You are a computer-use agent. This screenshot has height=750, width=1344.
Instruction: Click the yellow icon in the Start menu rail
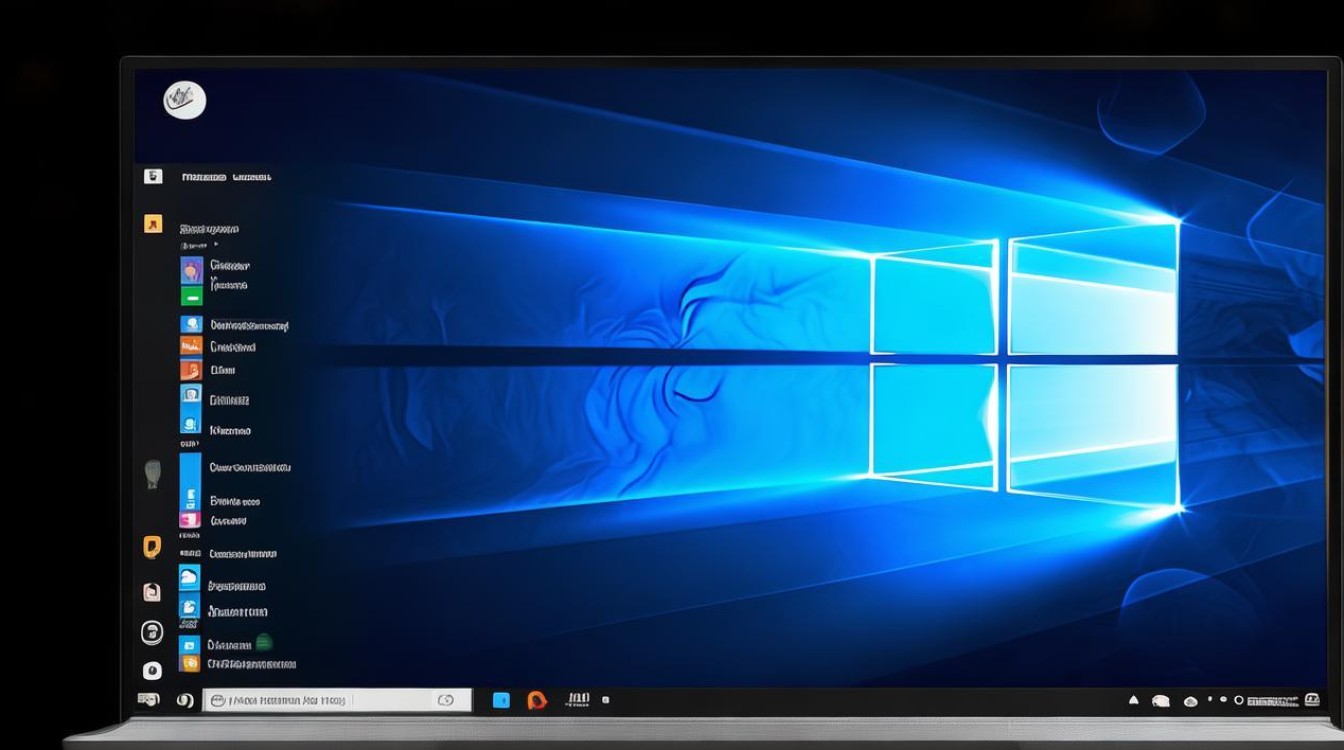tap(152, 546)
